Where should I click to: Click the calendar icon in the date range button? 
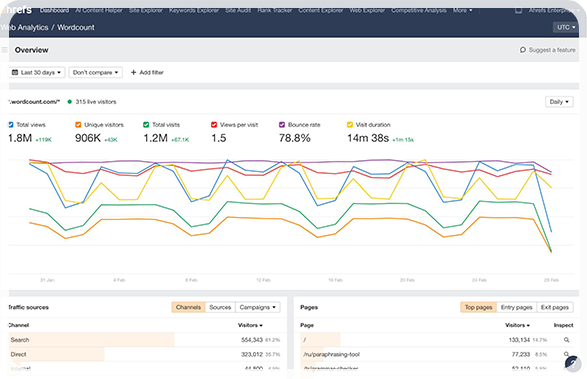(15, 72)
